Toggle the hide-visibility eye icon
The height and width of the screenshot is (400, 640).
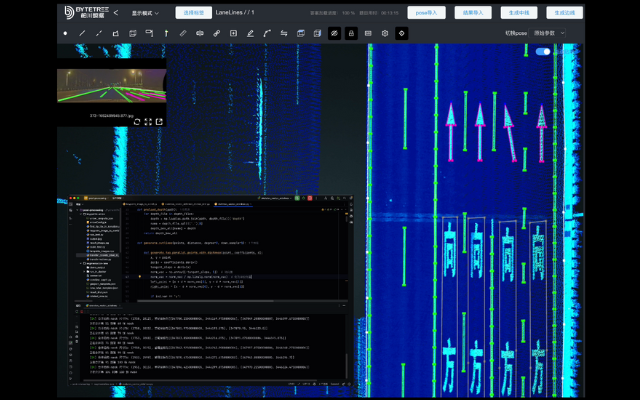click(334, 33)
